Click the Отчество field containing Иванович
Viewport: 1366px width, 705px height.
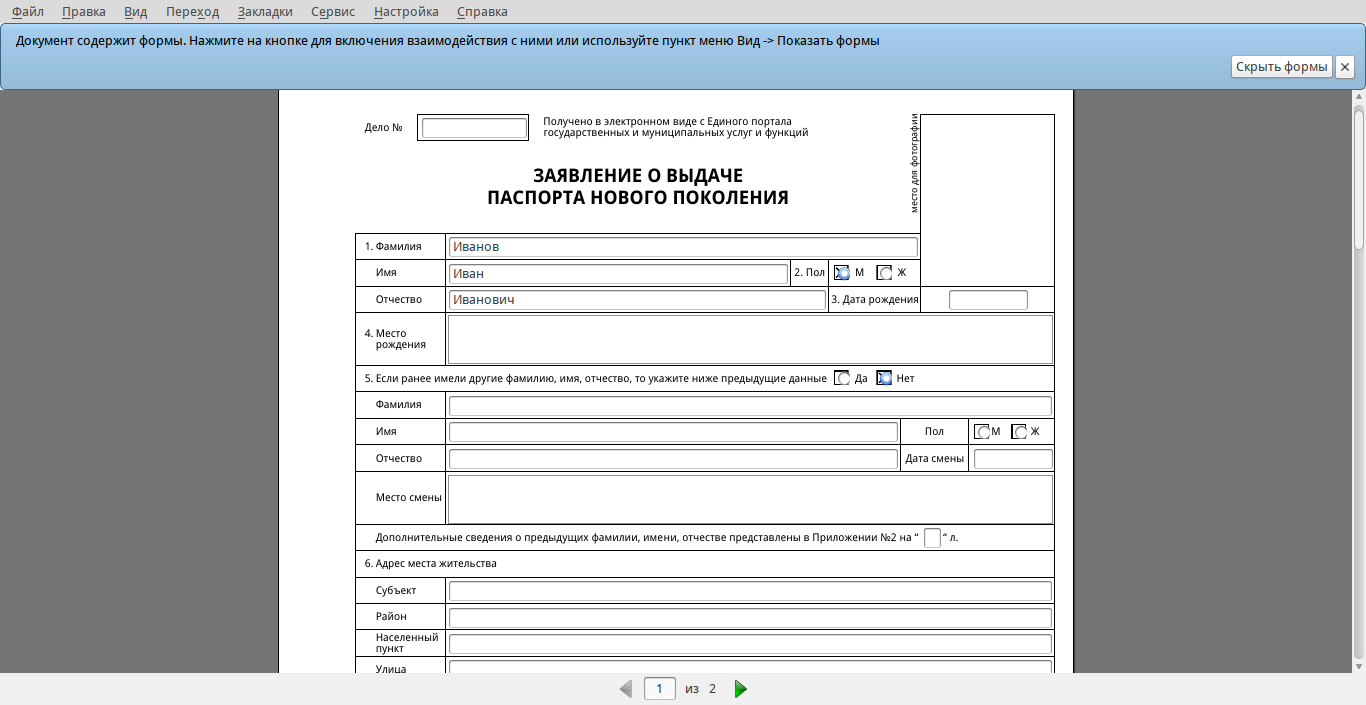click(x=638, y=300)
